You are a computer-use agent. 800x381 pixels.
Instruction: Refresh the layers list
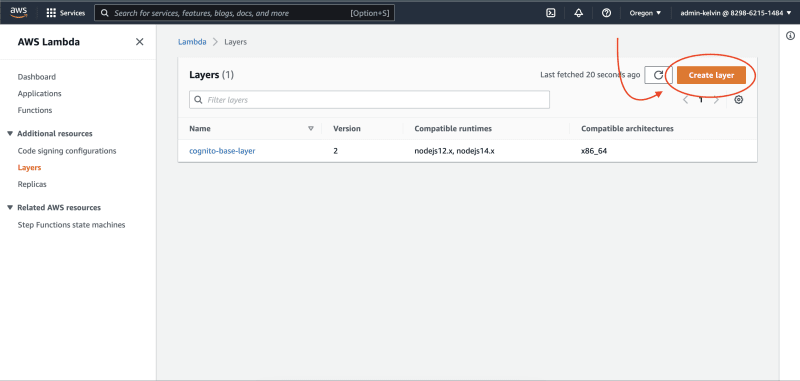(x=659, y=75)
